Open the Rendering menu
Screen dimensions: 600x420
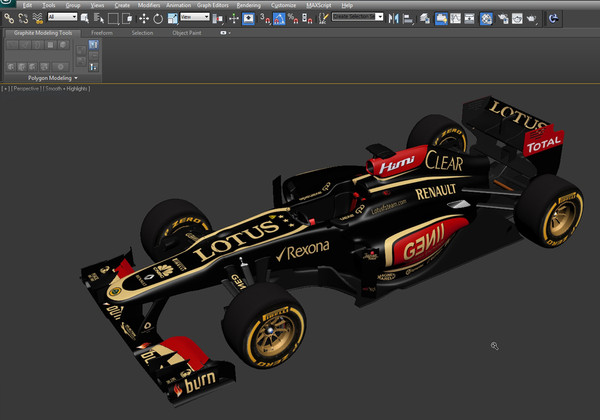point(249,5)
